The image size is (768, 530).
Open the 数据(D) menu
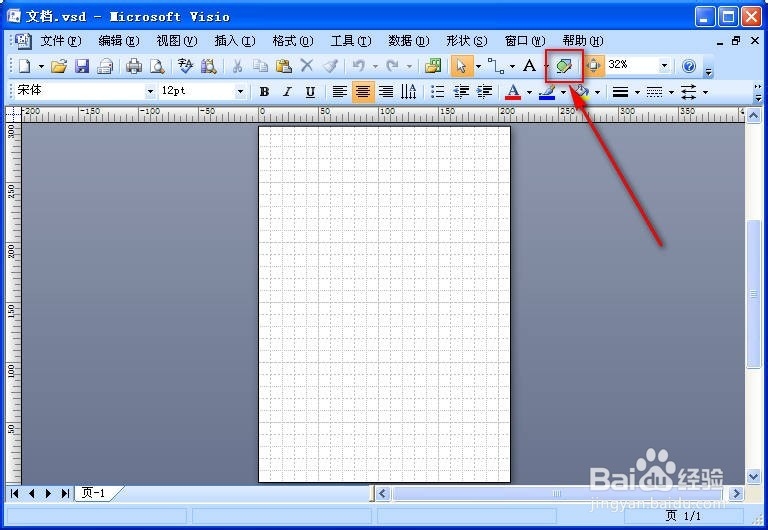click(409, 41)
